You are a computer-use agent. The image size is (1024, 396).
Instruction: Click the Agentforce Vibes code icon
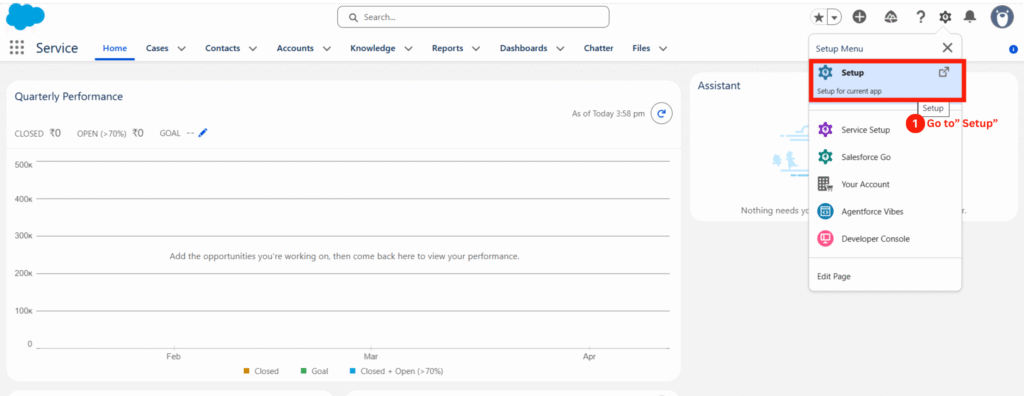pyautogui.click(x=825, y=212)
